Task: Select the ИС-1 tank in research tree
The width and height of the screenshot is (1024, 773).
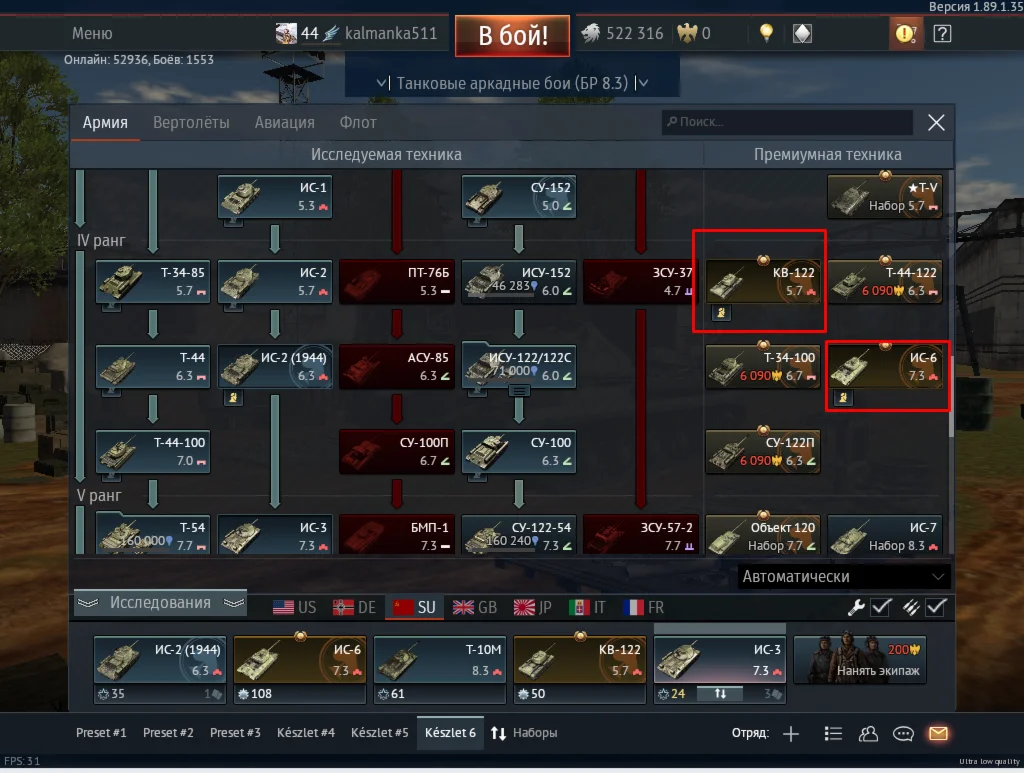Action: (275, 196)
